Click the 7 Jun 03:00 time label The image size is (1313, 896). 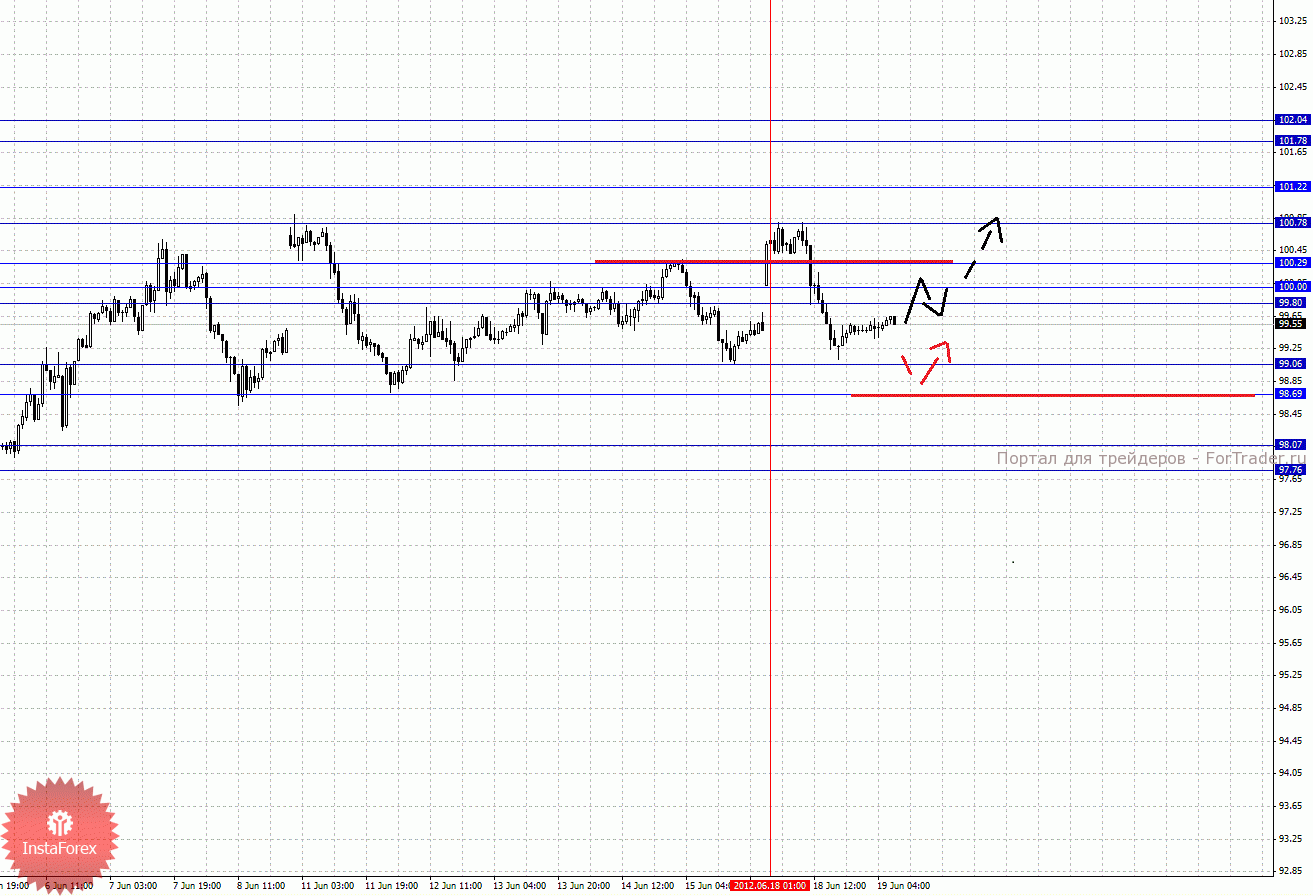[133, 886]
